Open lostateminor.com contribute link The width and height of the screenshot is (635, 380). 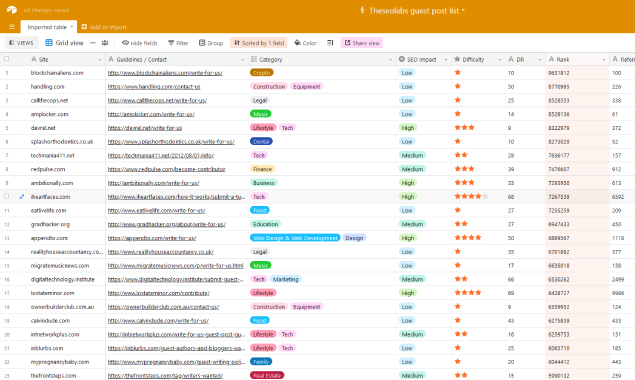tap(159, 293)
